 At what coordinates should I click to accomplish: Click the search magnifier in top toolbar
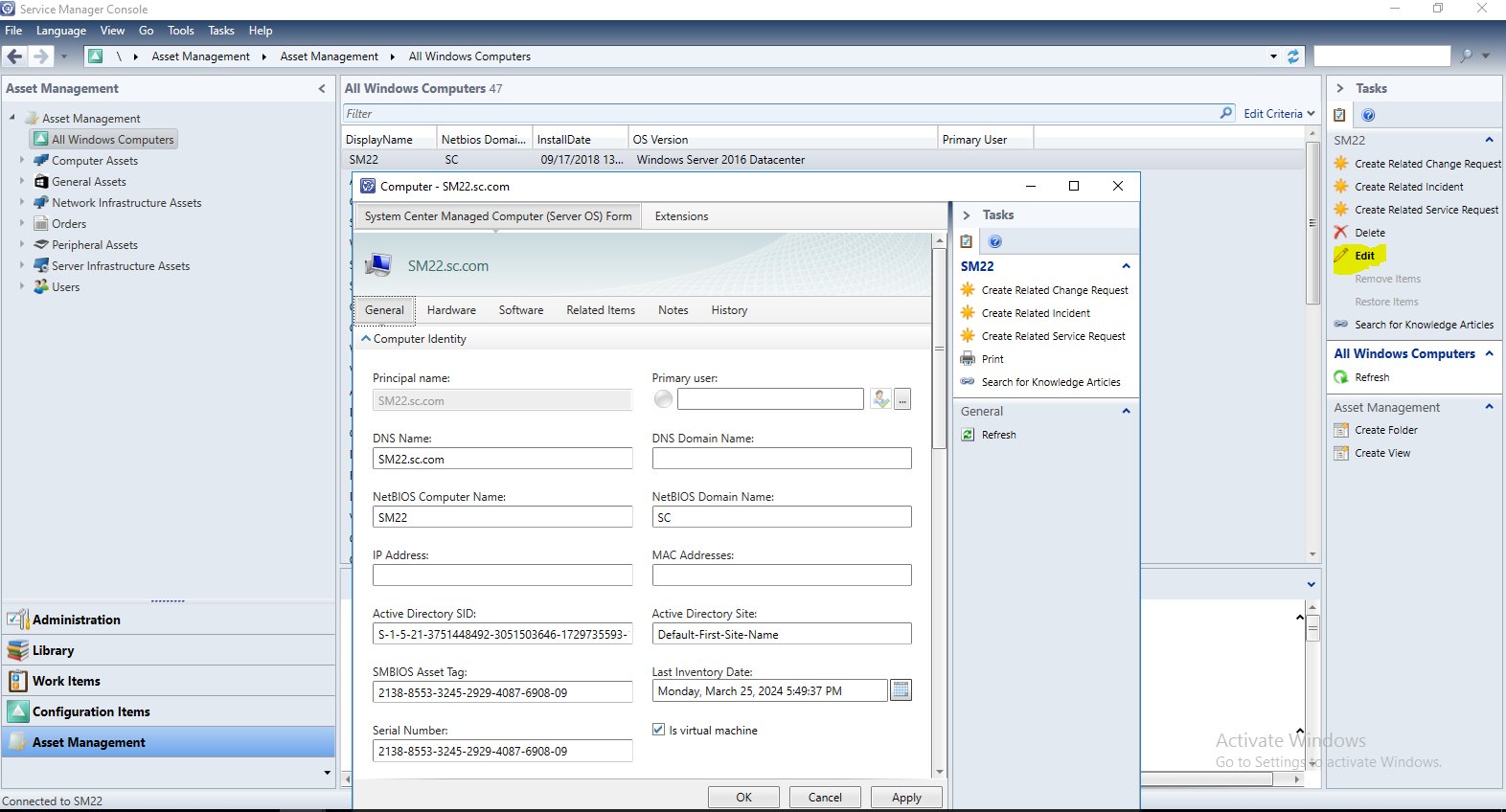pyautogui.click(x=1466, y=56)
